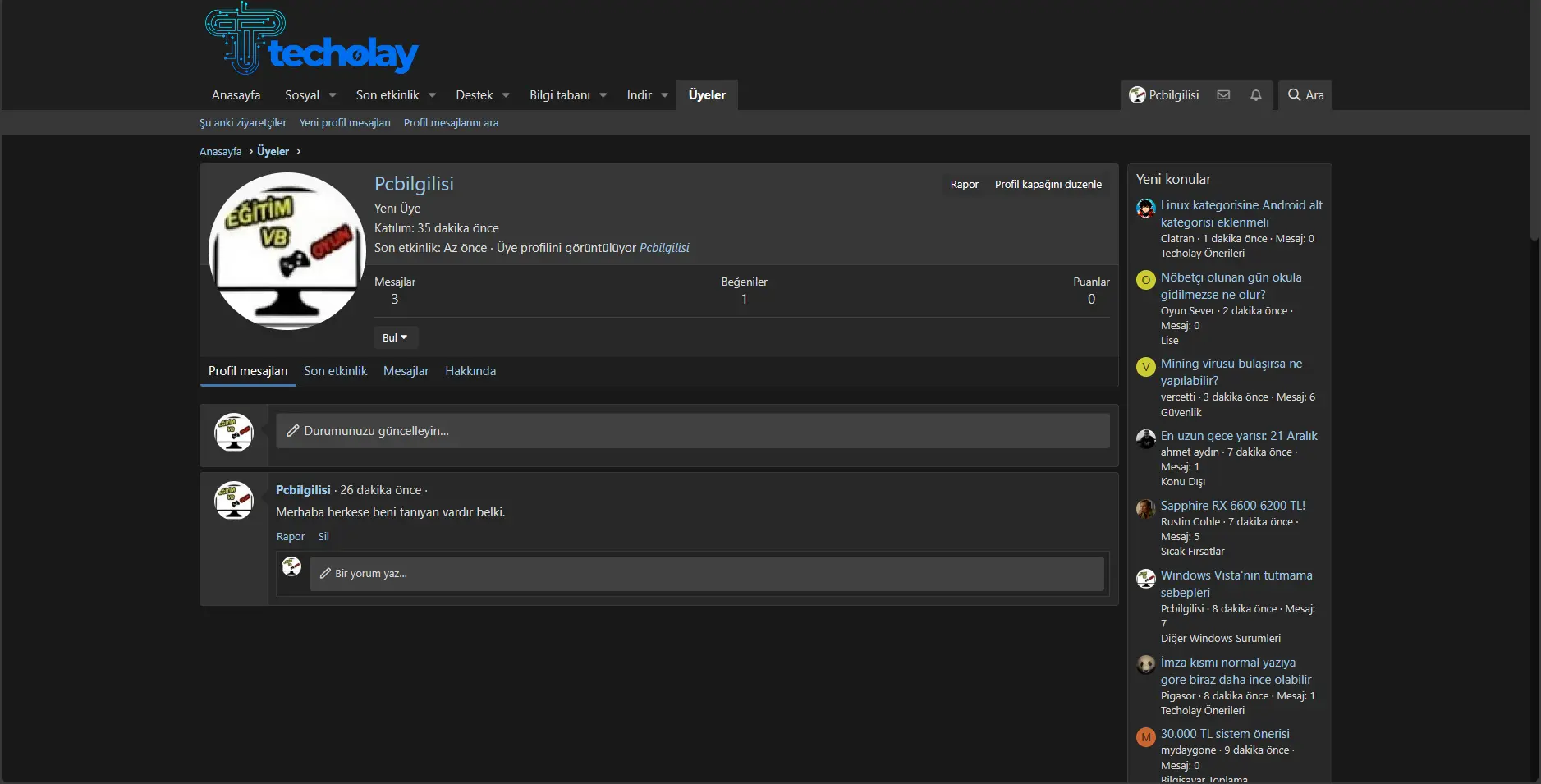Open the Destek nav item

475,95
